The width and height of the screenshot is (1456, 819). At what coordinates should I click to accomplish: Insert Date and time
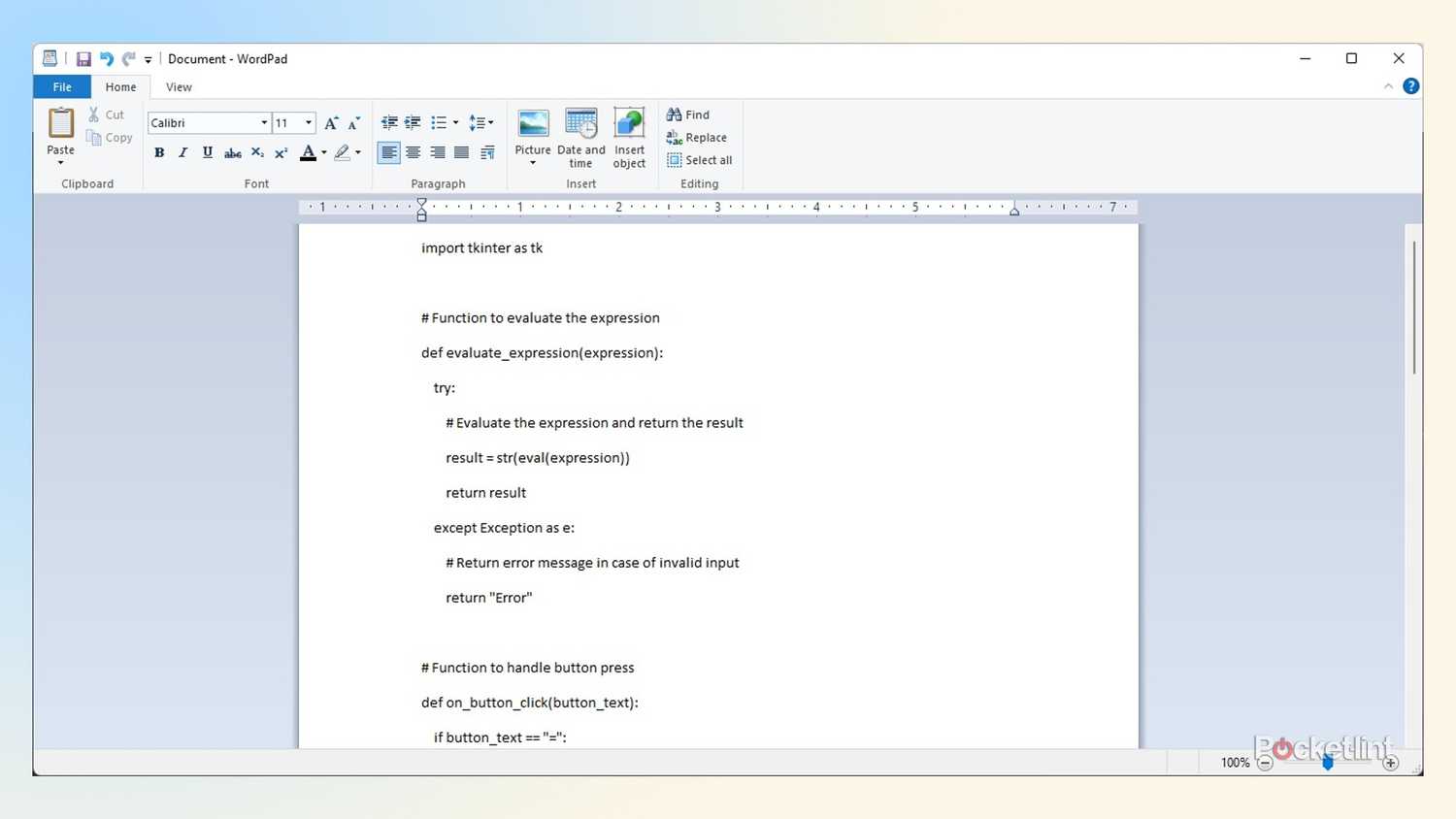(x=580, y=136)
